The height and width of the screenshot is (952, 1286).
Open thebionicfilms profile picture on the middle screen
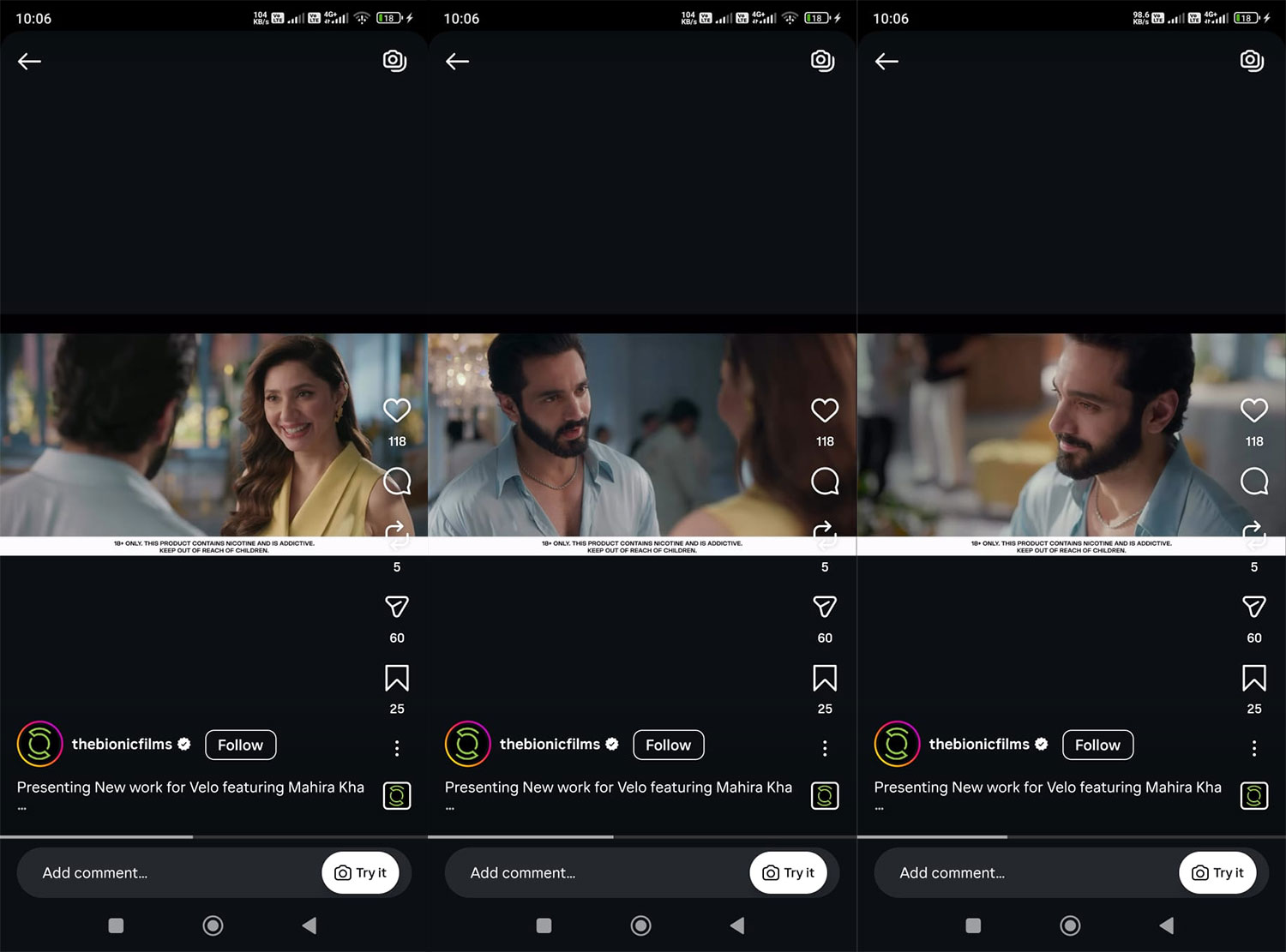468,744
